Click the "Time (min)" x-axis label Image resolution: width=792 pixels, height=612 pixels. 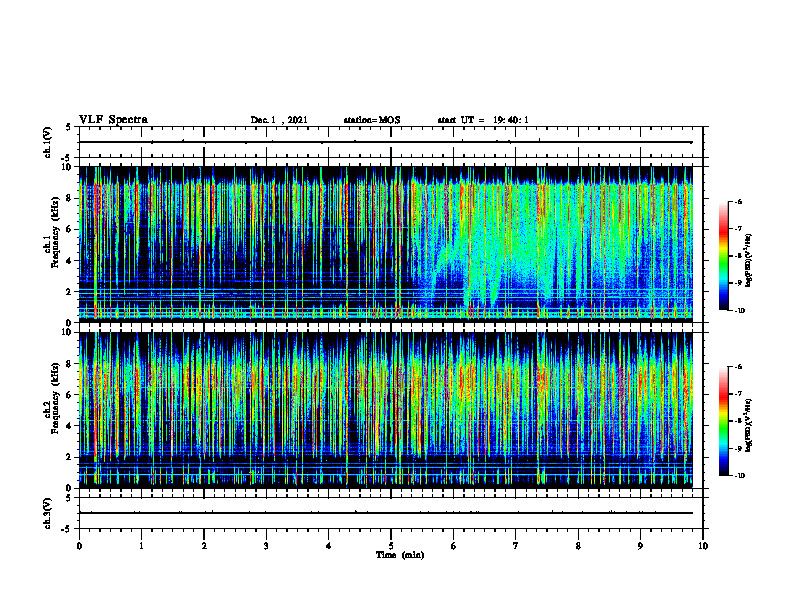point(400,555)
